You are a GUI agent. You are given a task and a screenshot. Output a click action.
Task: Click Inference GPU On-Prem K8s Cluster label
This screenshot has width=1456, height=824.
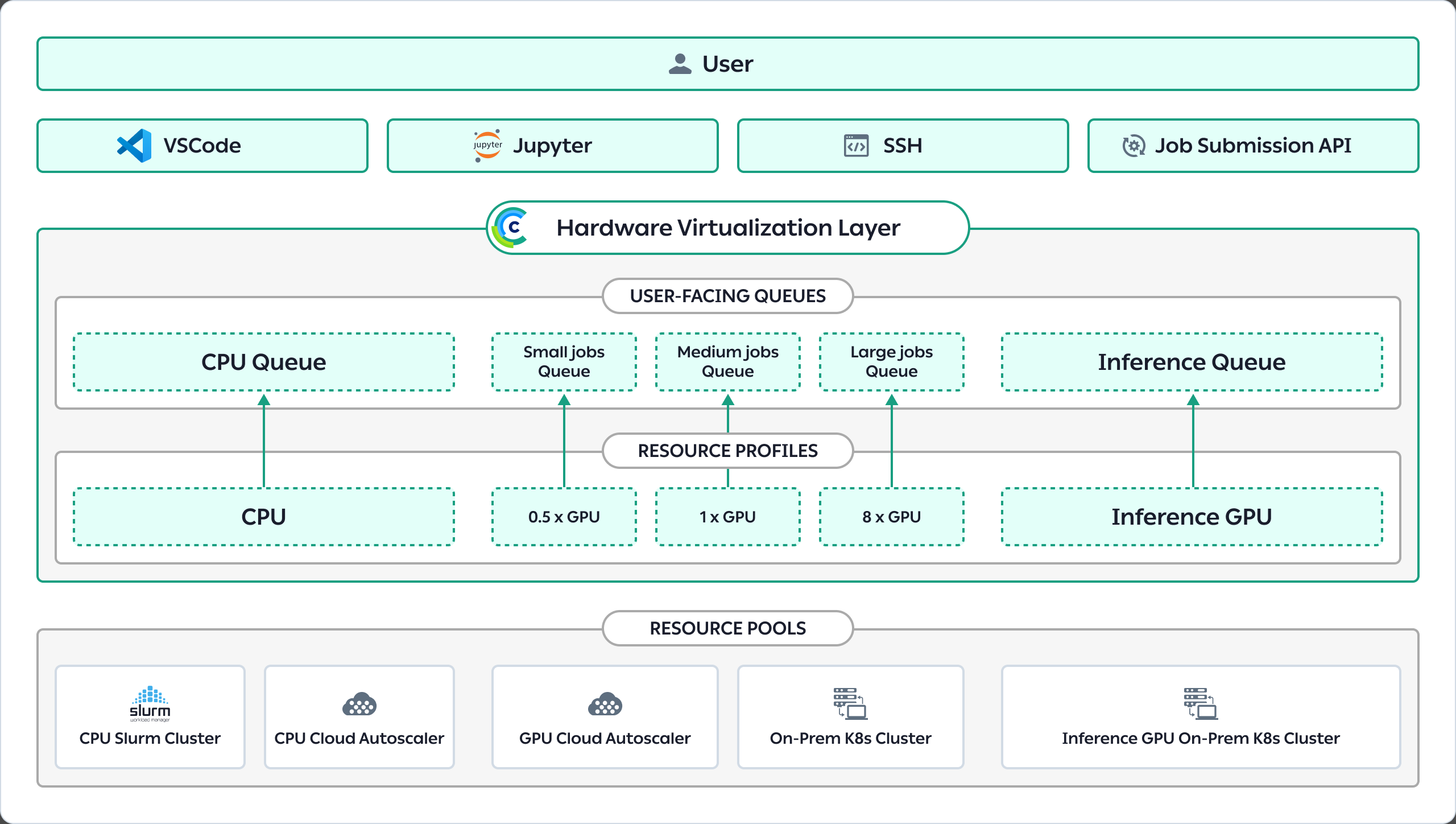tap(1201, 738)
